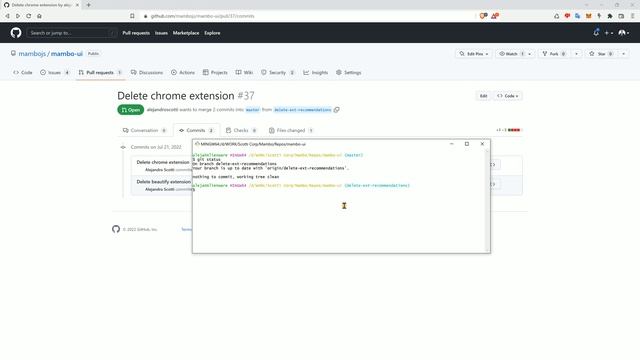
Task: Click the github.com URL in address bar
Action: [202, 16]
